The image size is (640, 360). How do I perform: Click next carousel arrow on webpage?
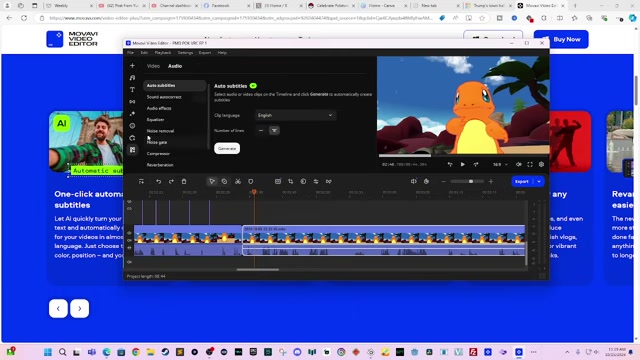(x=80, y=309)
